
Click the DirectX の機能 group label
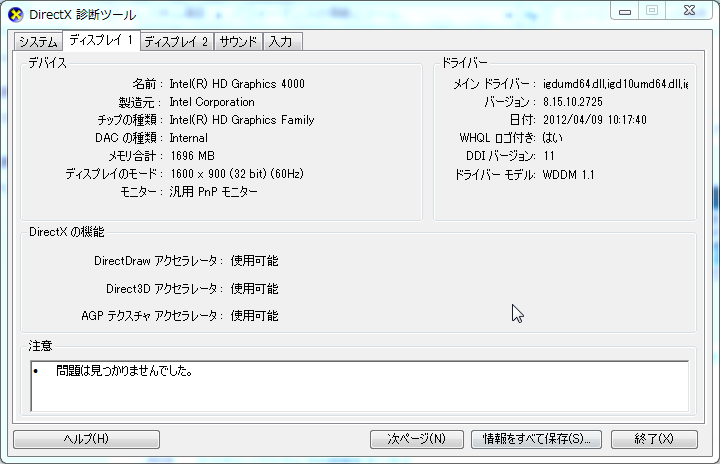67,232
